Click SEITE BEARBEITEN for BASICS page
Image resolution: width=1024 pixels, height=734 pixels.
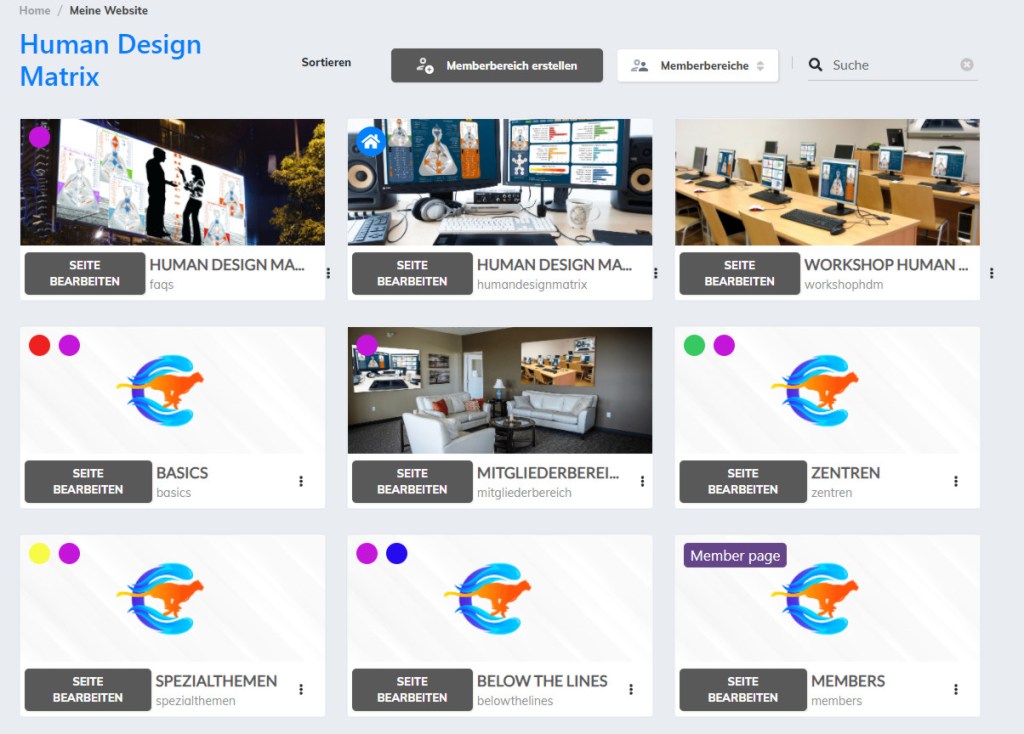[88, 481]
